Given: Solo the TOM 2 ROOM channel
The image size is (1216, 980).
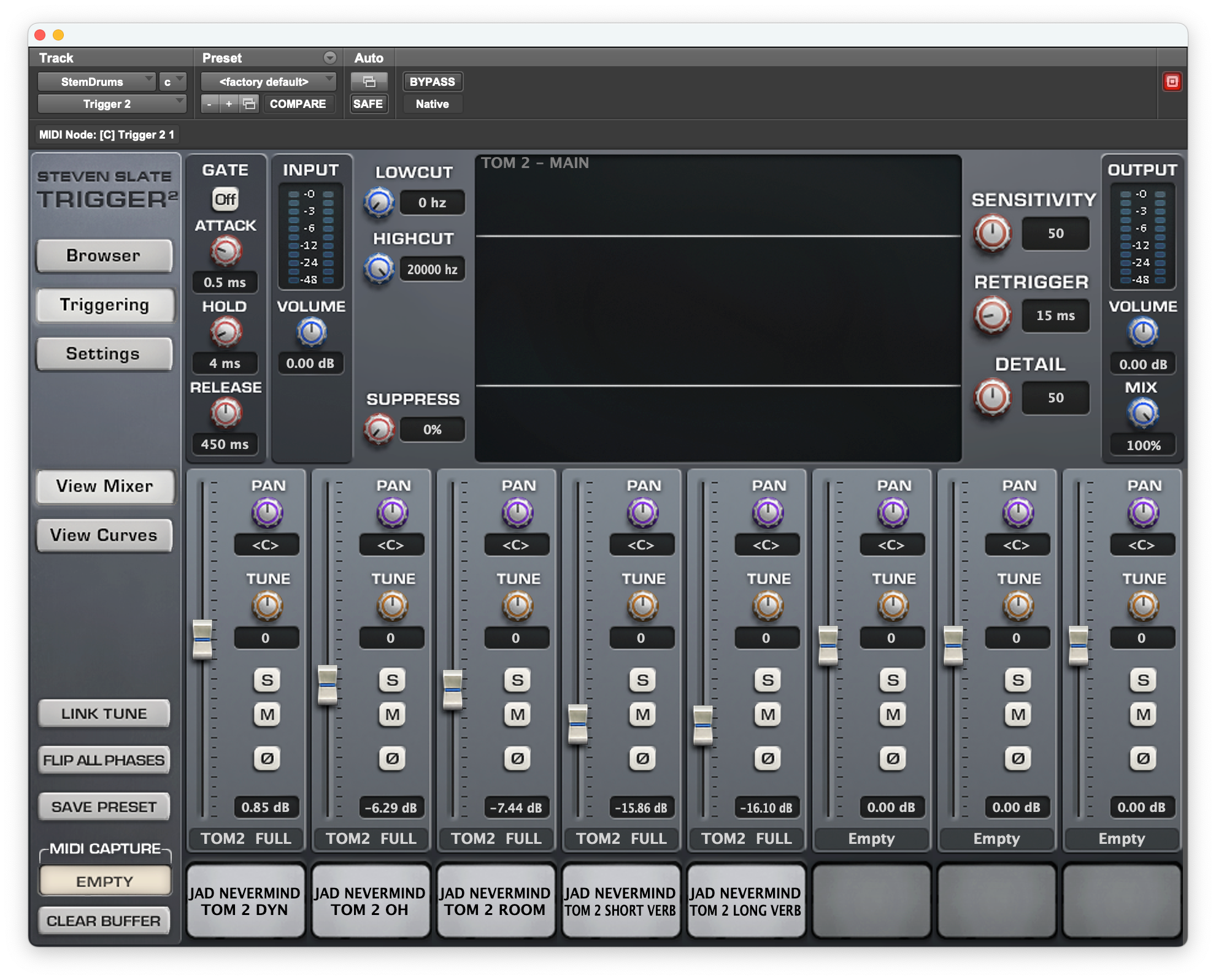Looking at the screenshot, I should (x=517, y=680).
